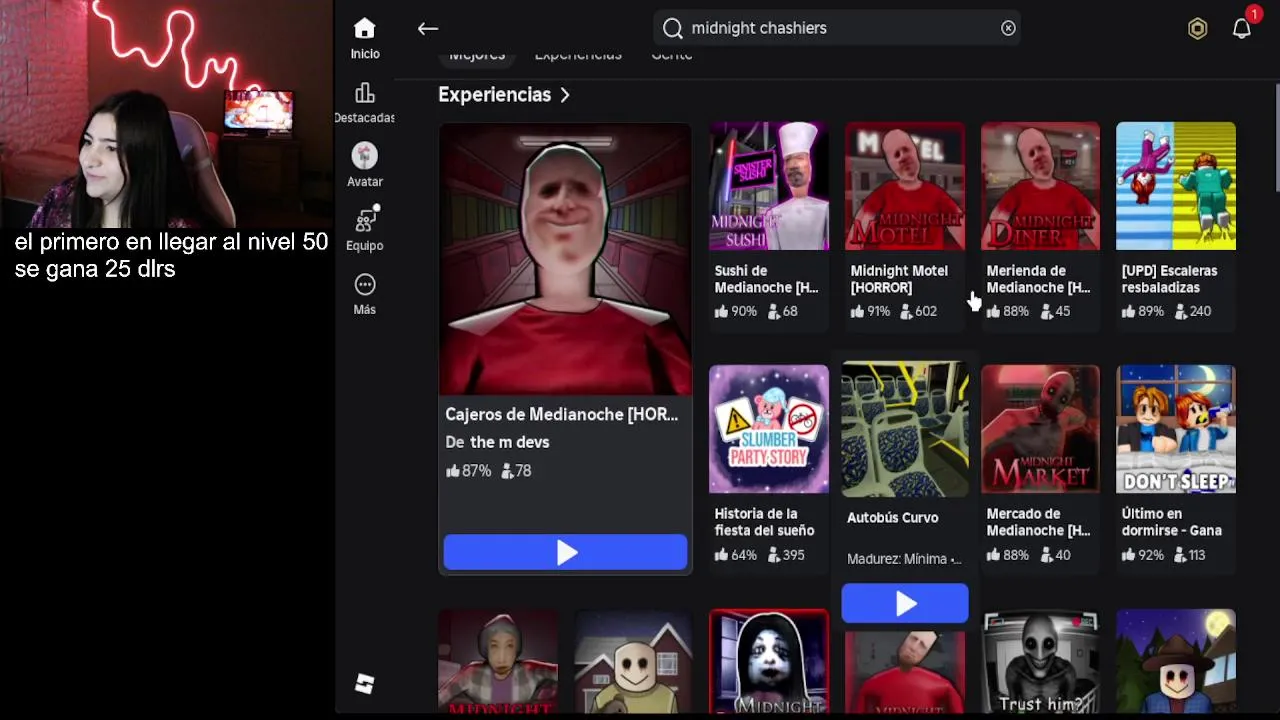Click the search magnifier icon
The image size is (1280, 720).
[x=673, y=28]
